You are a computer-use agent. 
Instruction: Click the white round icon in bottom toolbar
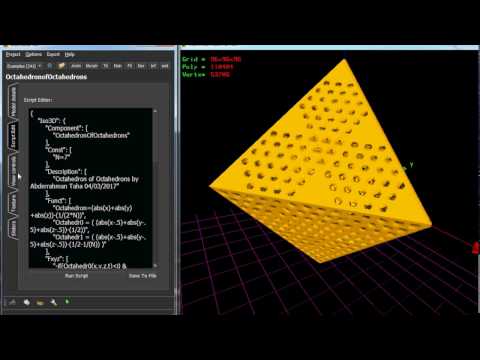click(x=27, y=302)
